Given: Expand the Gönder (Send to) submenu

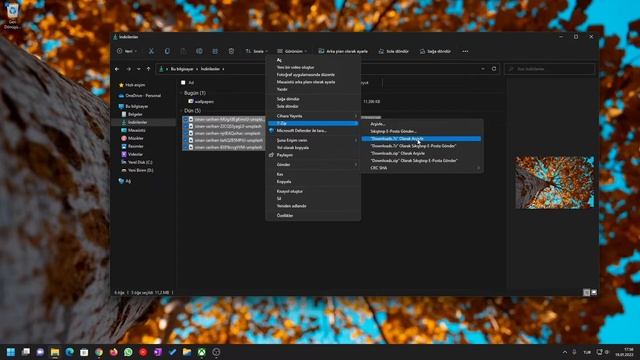Looking at the screenshot, I should [x=313, y=164].
